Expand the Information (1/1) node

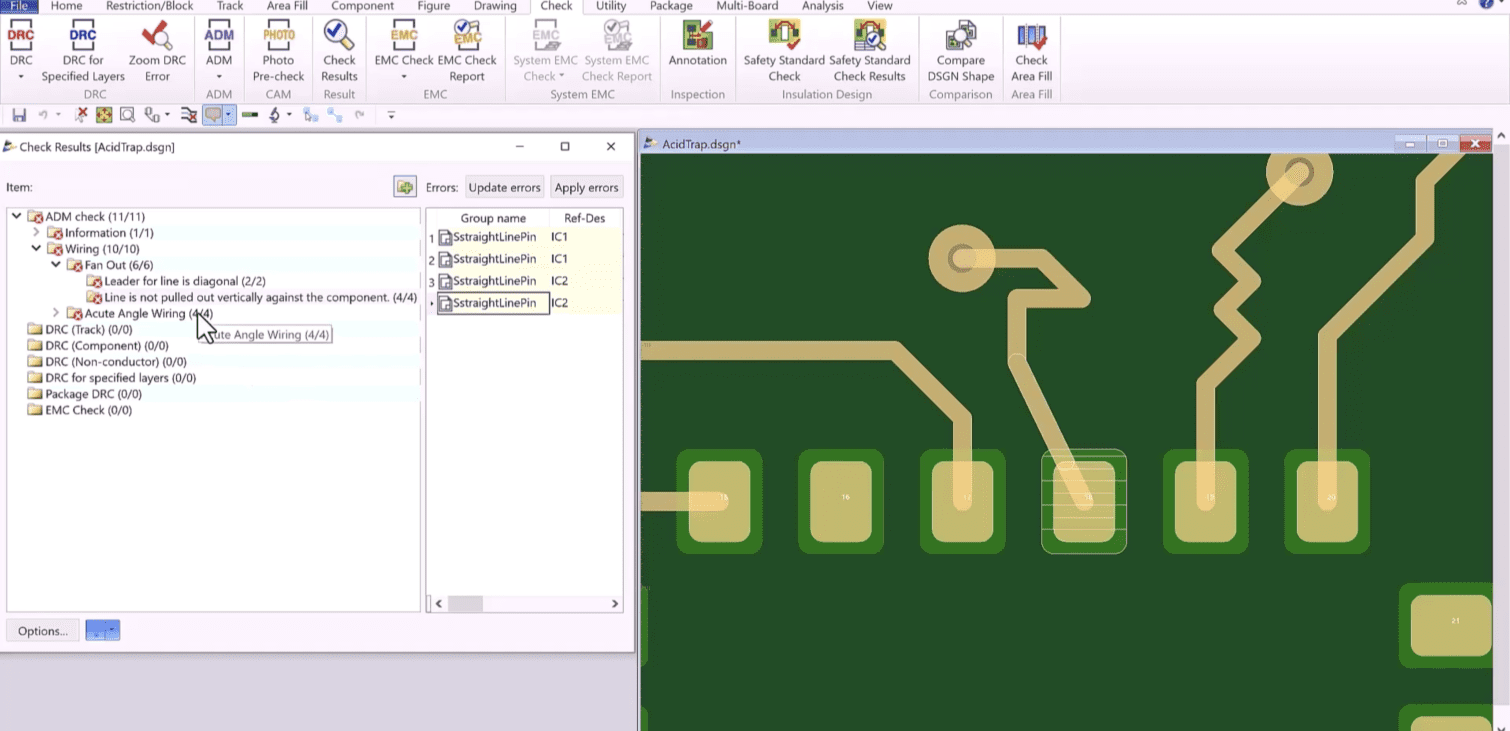(37, 232)
